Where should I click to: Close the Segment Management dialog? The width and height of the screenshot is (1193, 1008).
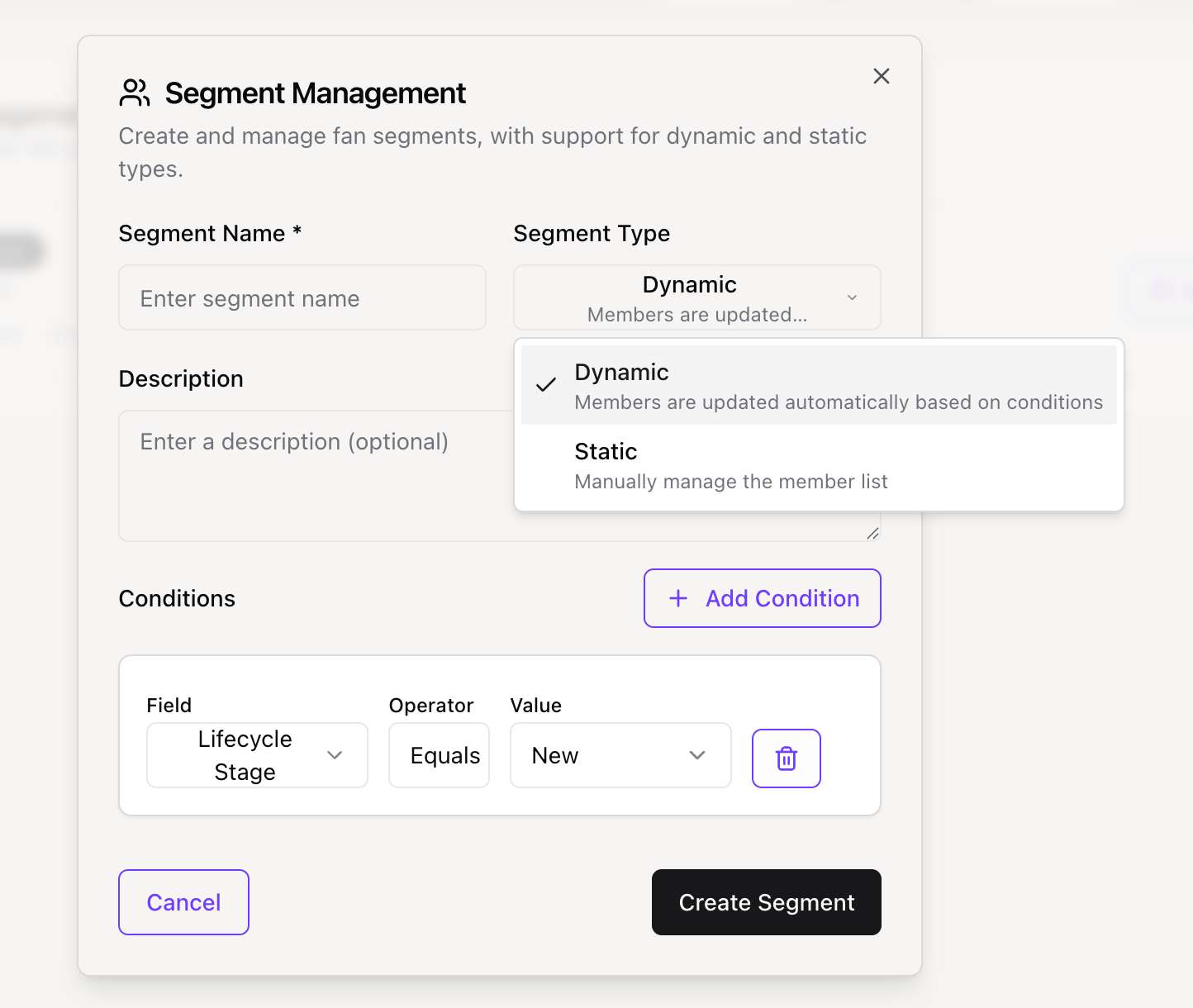tap(882, 76)
